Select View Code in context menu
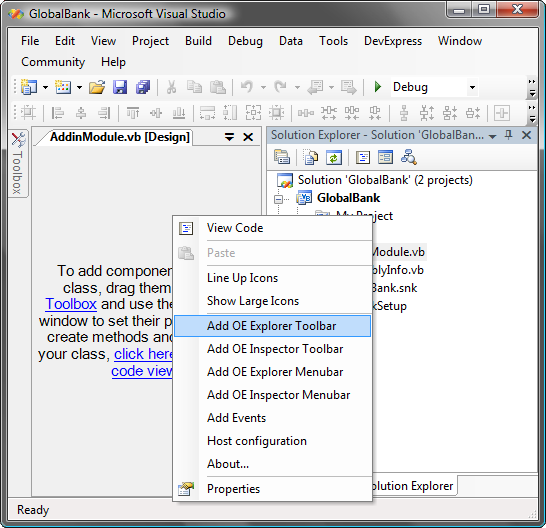This screenshot has height=528, width=546. coord(272,228)
